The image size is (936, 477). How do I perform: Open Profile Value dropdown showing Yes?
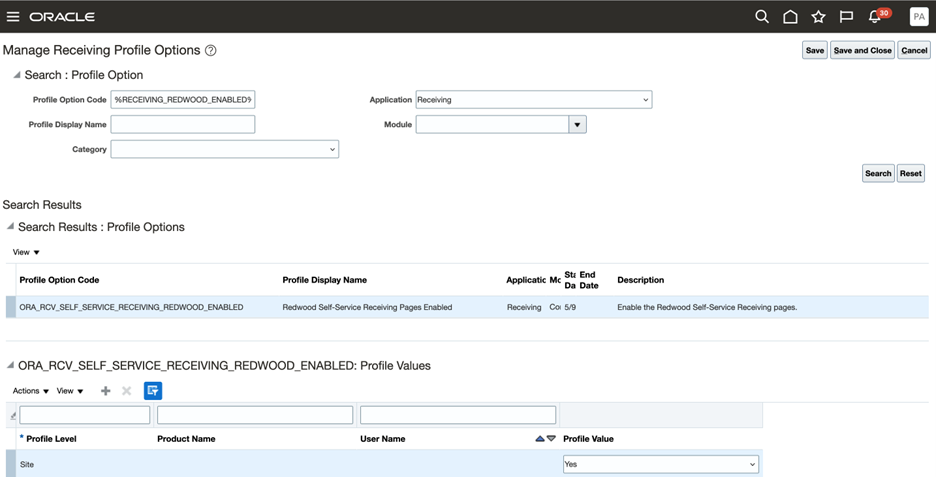pyautogui.click(x=661, y=464)
